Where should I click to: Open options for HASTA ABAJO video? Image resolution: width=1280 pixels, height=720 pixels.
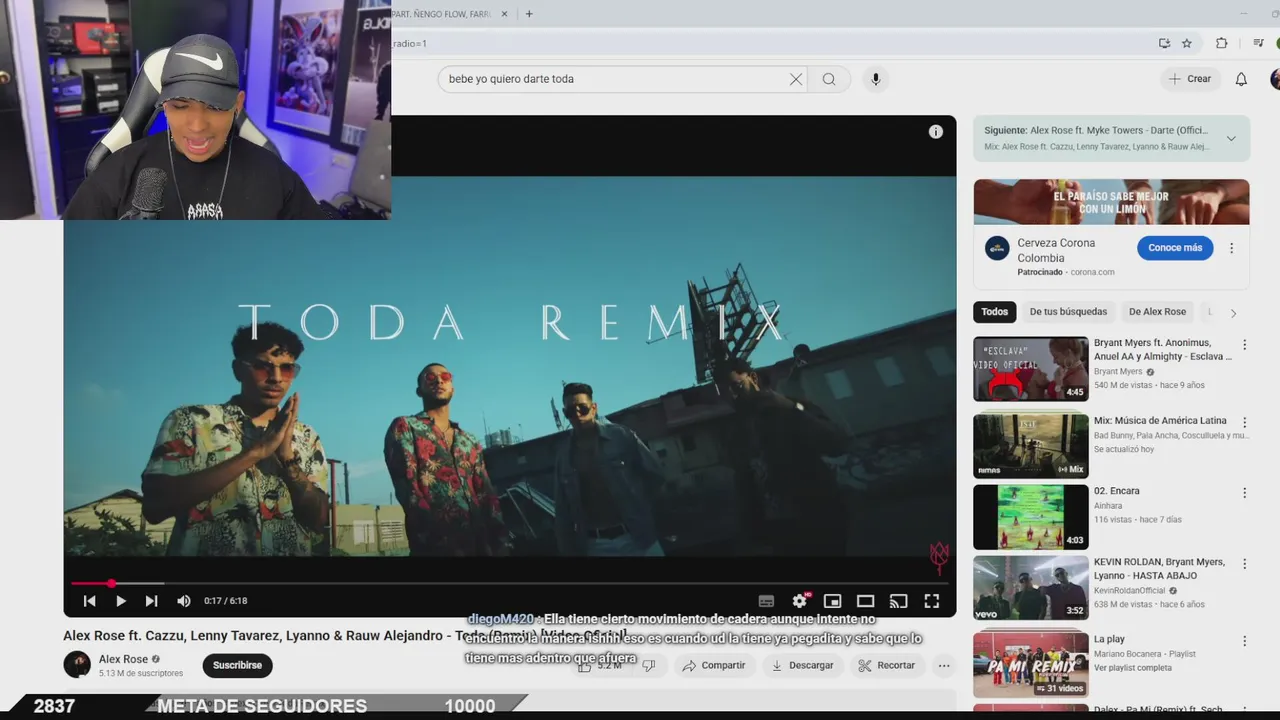tap(1245, 564)
